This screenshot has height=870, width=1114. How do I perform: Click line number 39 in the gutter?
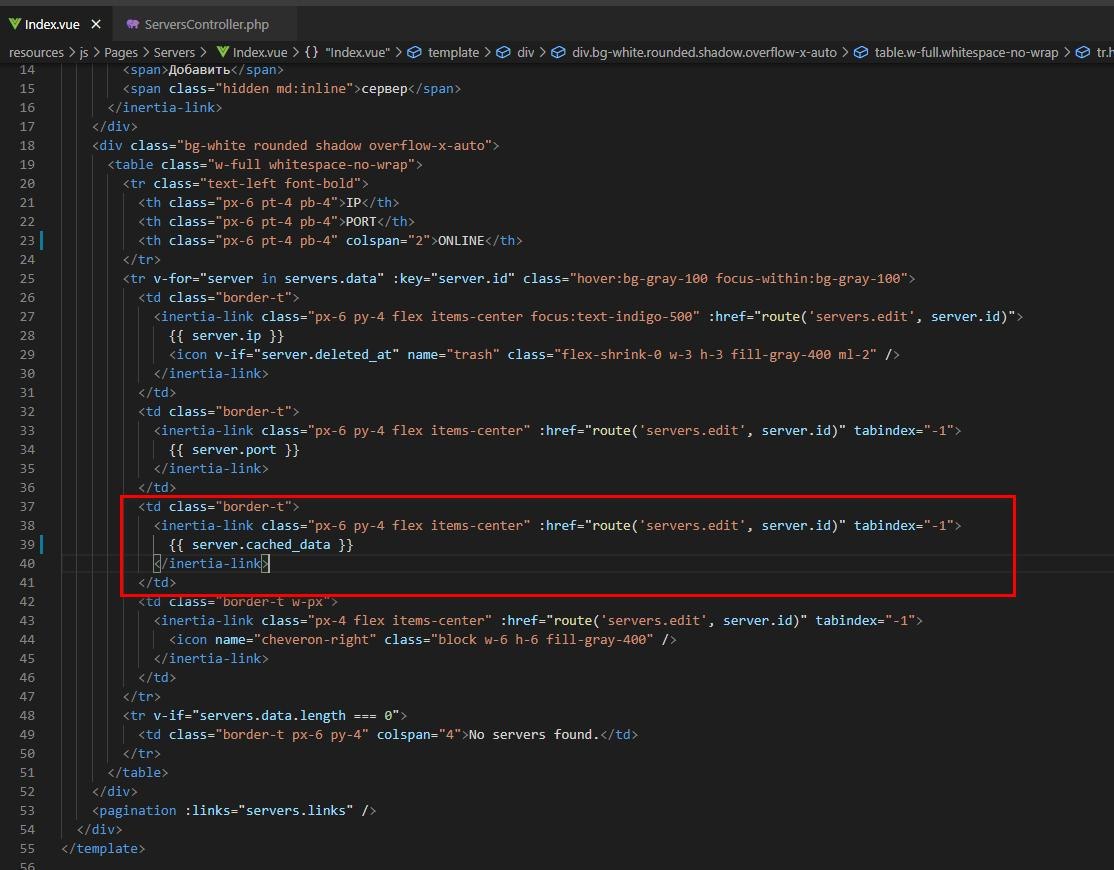point(27,545)
